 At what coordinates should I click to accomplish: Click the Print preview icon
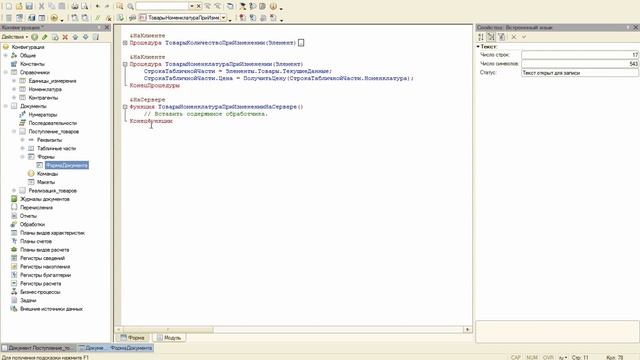pos(84,6)
